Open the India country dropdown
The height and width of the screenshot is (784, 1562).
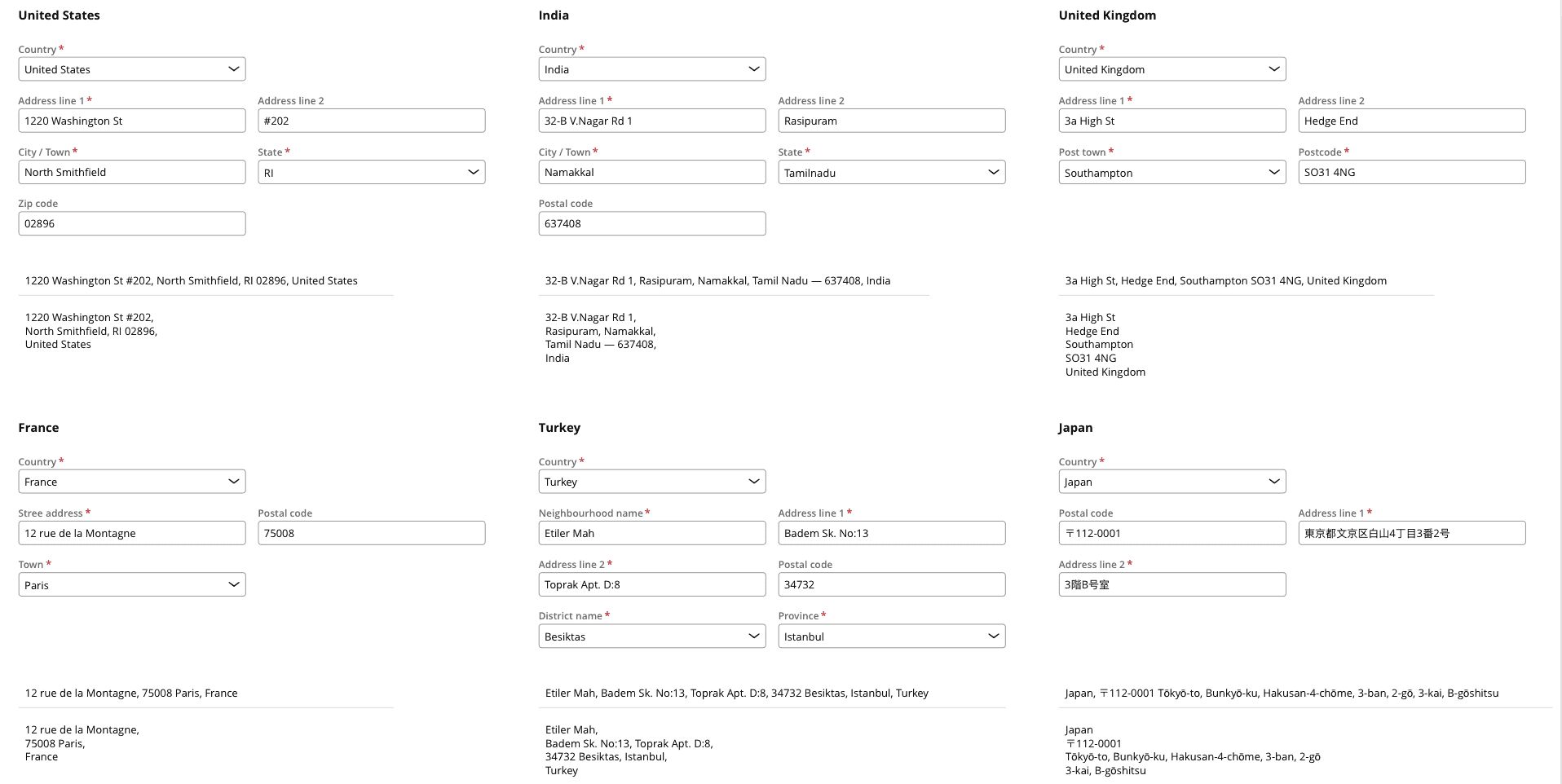coord(652,69)
